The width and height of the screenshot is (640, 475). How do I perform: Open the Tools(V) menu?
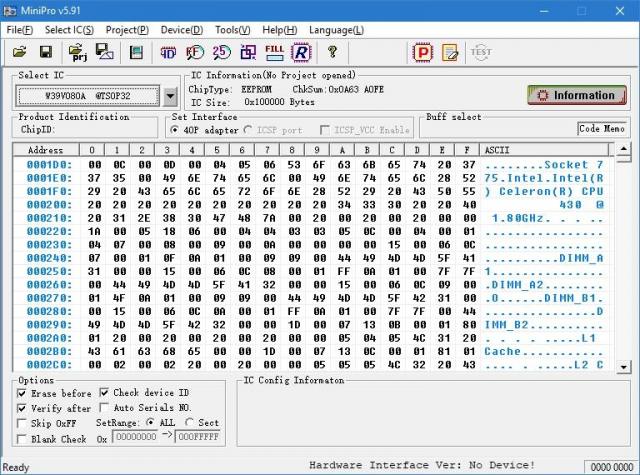tap(233, 30)
